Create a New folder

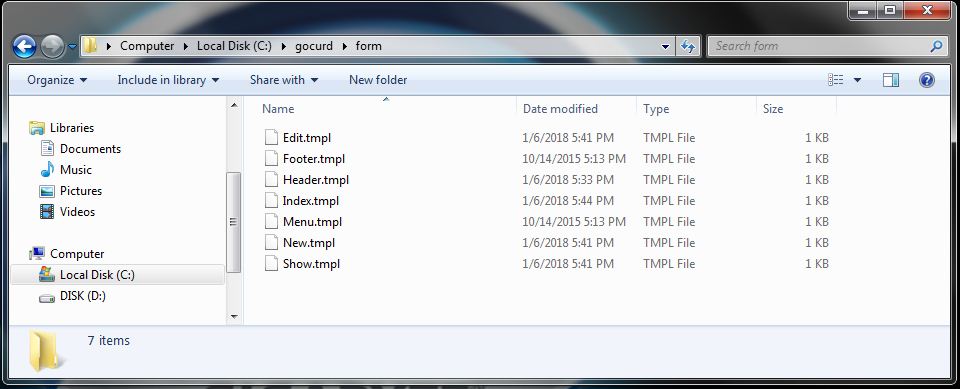(x=378, y=80)
